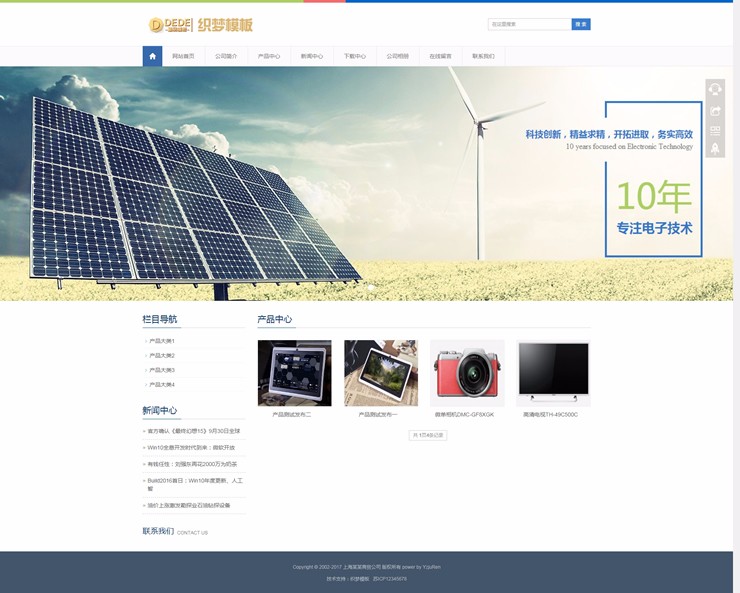Open the Win10 全意开放 news item
This screenshot has height=593, width=740.
coord(191,447)
